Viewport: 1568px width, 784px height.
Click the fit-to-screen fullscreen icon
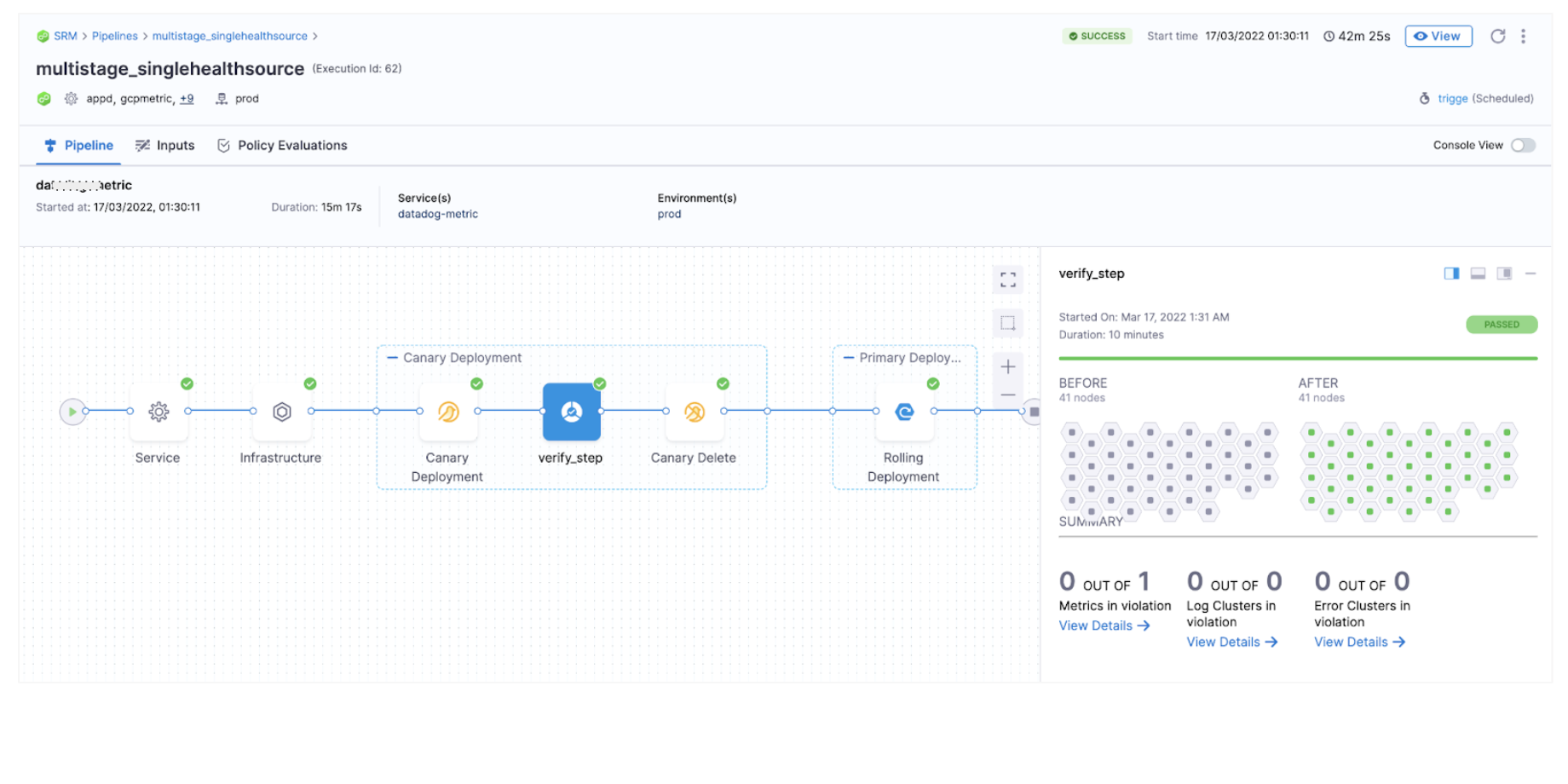click(1008, 280)
